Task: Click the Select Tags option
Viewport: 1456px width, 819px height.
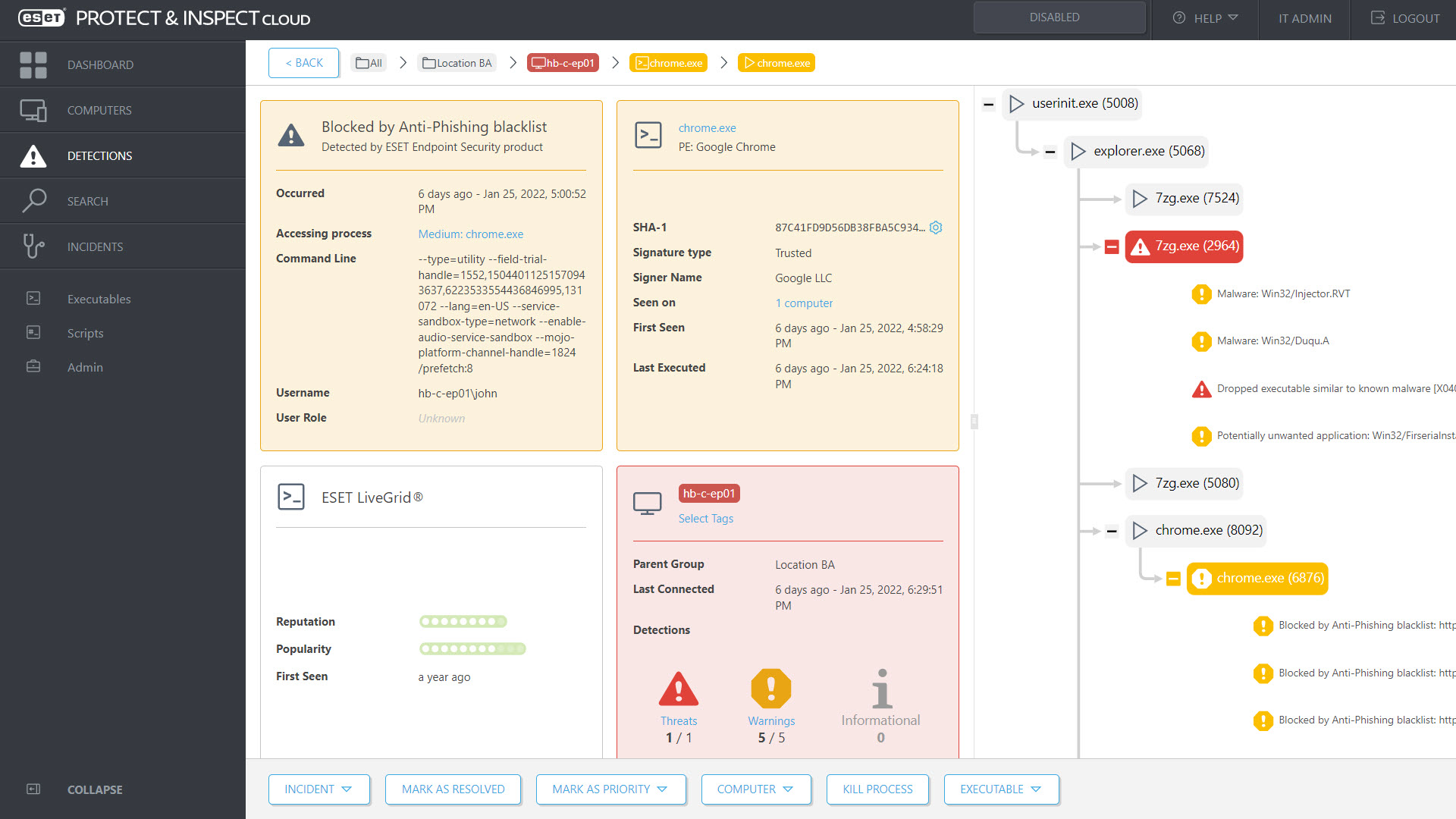Action: (x=705, y=518)
